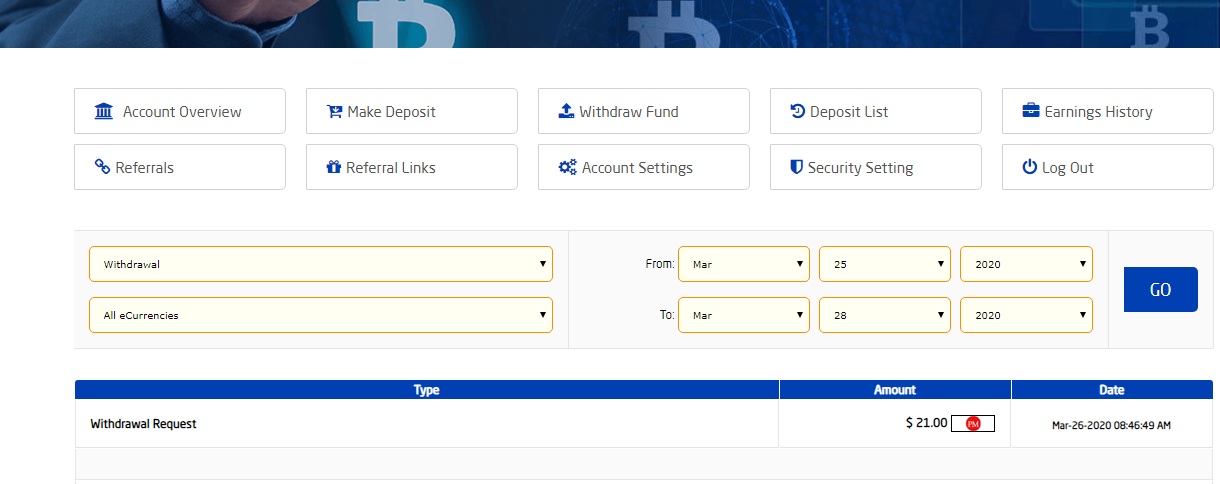The height and width of the screenshot is (484, 1220).
Task: Click the gift icon next to Referral Links
Action: pyautogui.click(x=334, y=167)
